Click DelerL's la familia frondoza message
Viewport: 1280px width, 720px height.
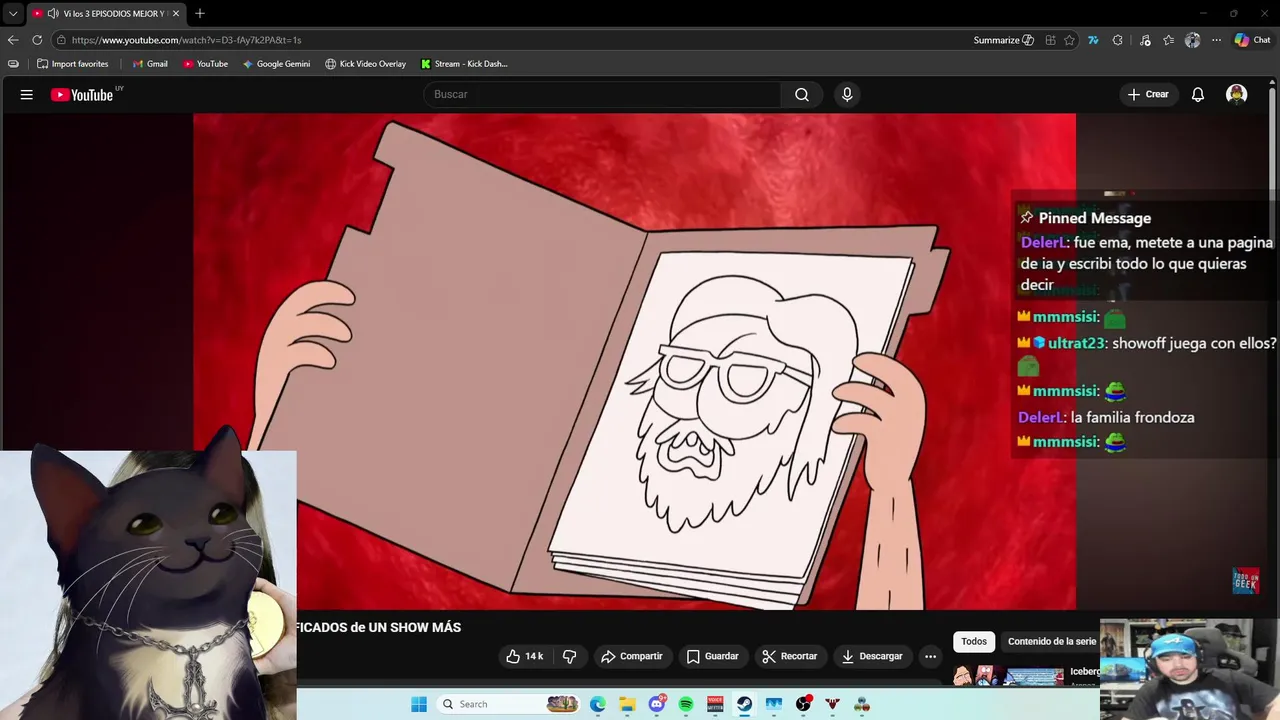1106,417
